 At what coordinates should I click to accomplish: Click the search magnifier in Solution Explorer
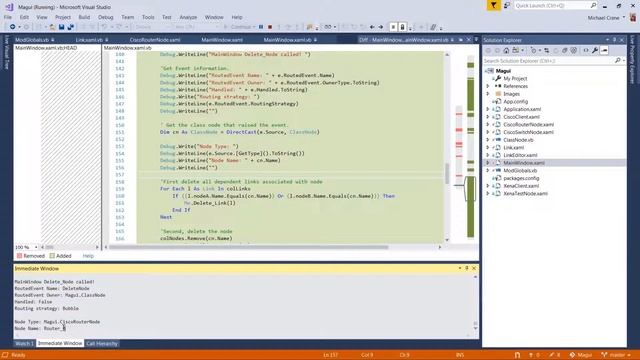618,60
